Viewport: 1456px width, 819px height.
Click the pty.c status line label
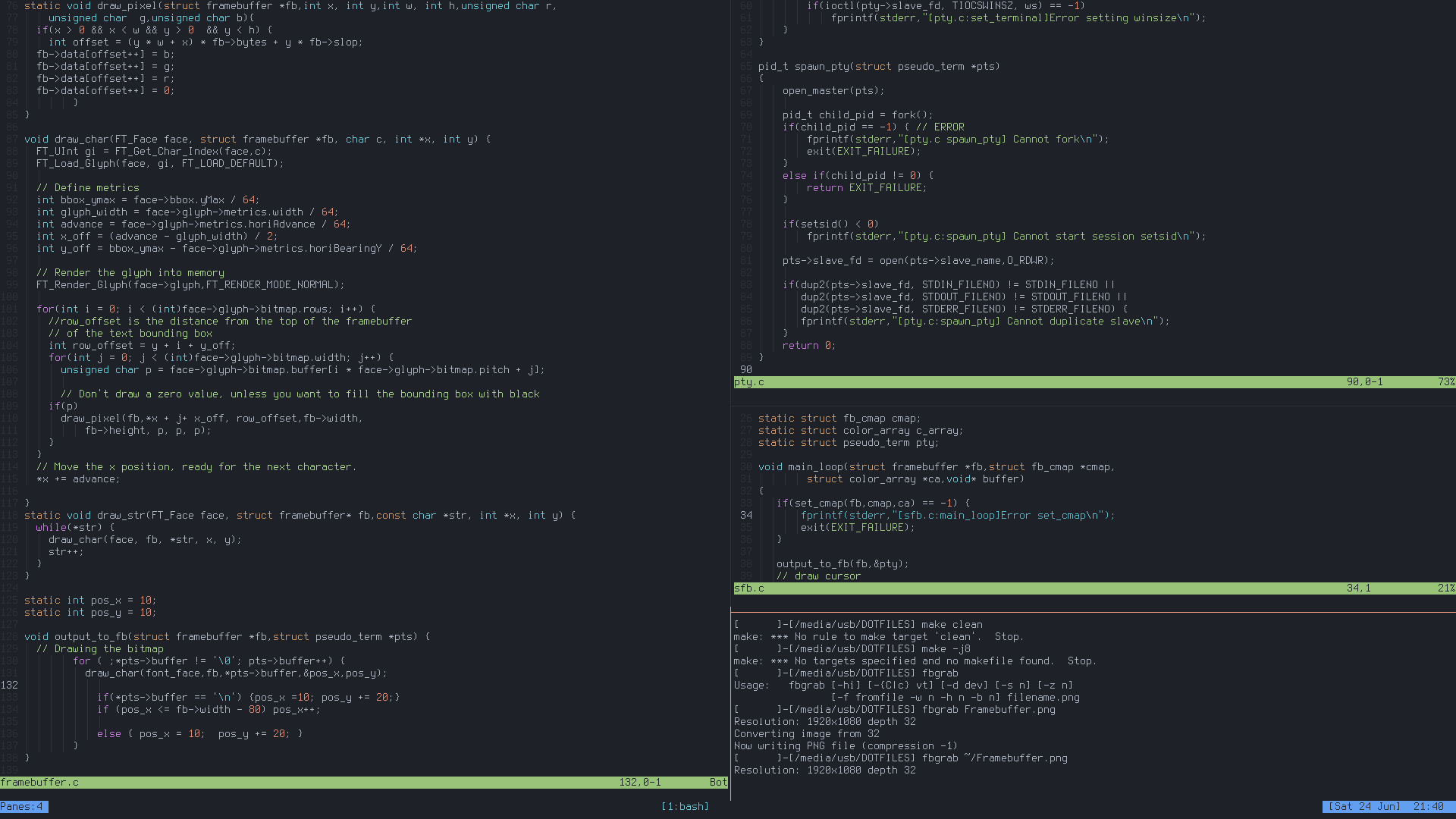[749, 381]
